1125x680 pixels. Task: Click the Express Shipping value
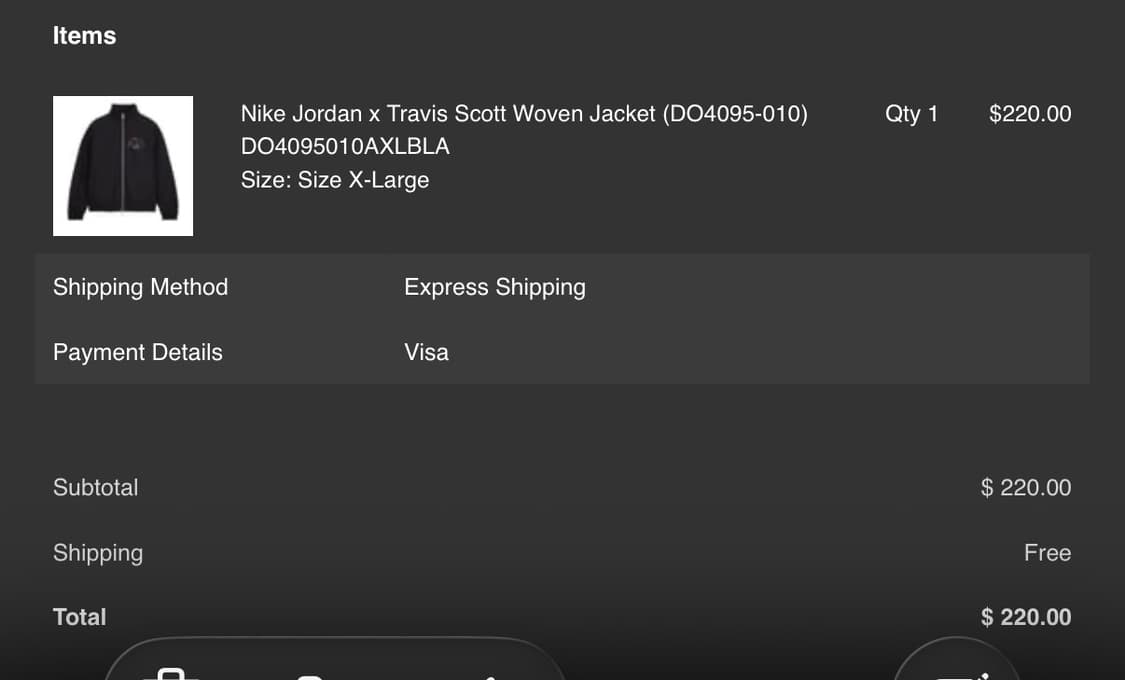tap(494, 287)
